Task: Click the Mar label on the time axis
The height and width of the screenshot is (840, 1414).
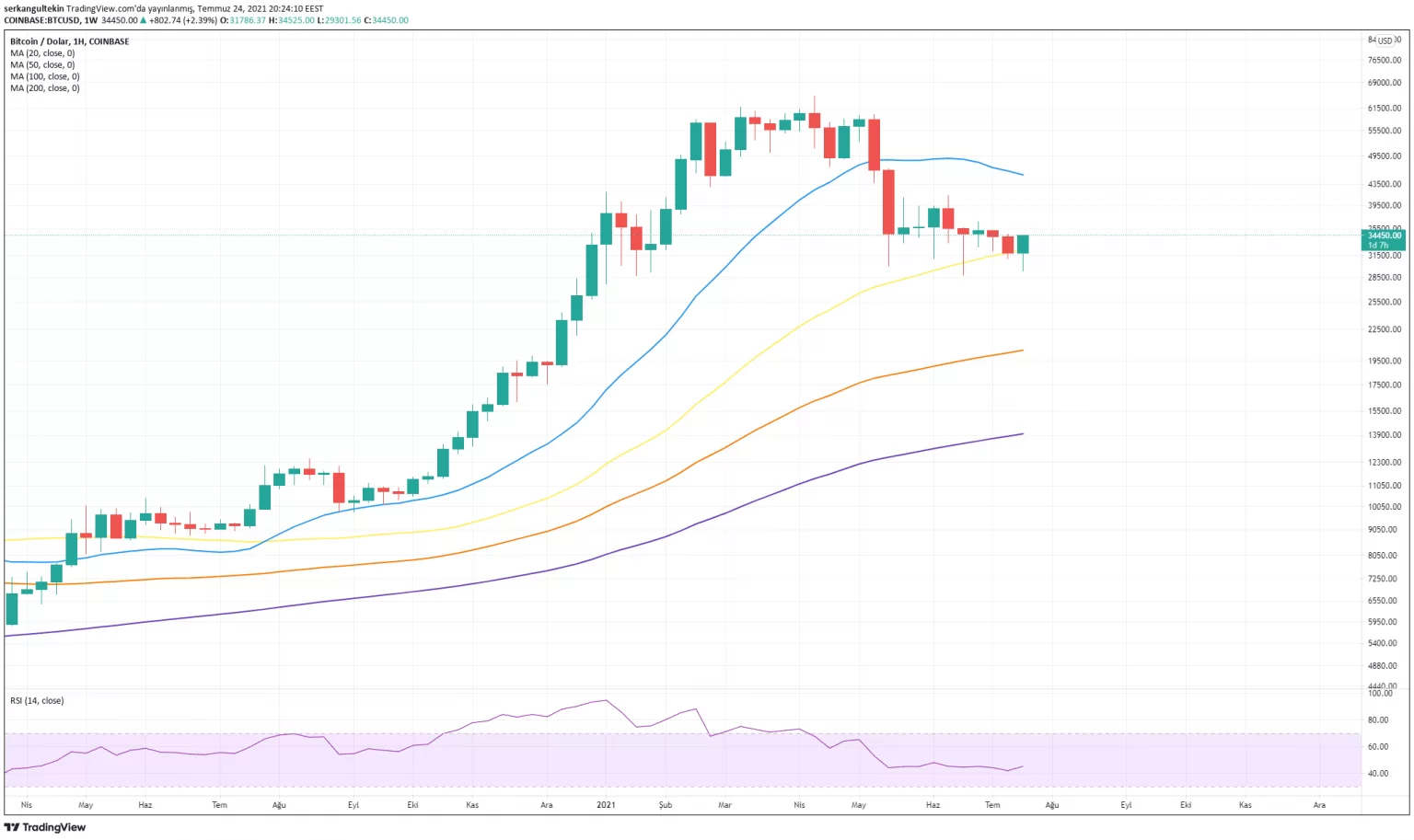Action: pyautogui.click(x=724, y=805)
